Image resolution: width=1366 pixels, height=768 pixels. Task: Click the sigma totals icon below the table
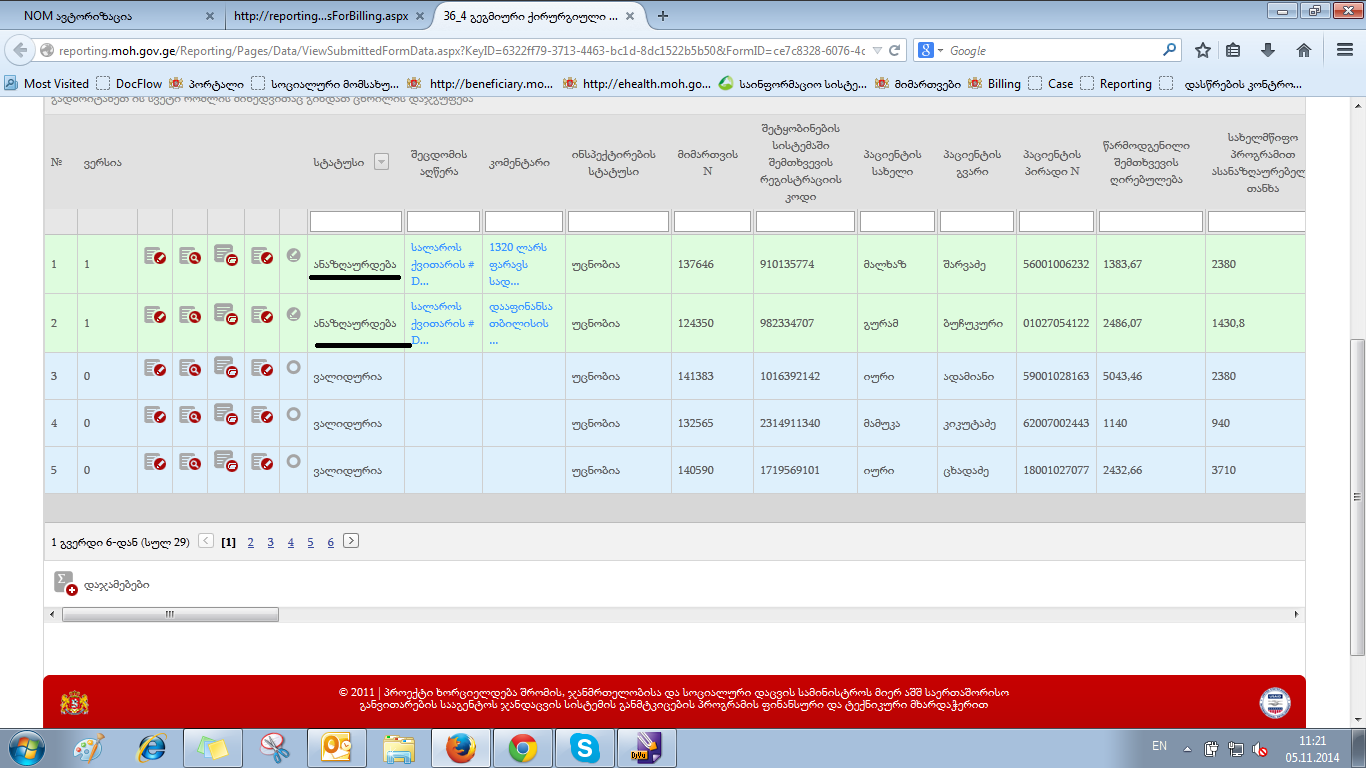pos(65,583)
